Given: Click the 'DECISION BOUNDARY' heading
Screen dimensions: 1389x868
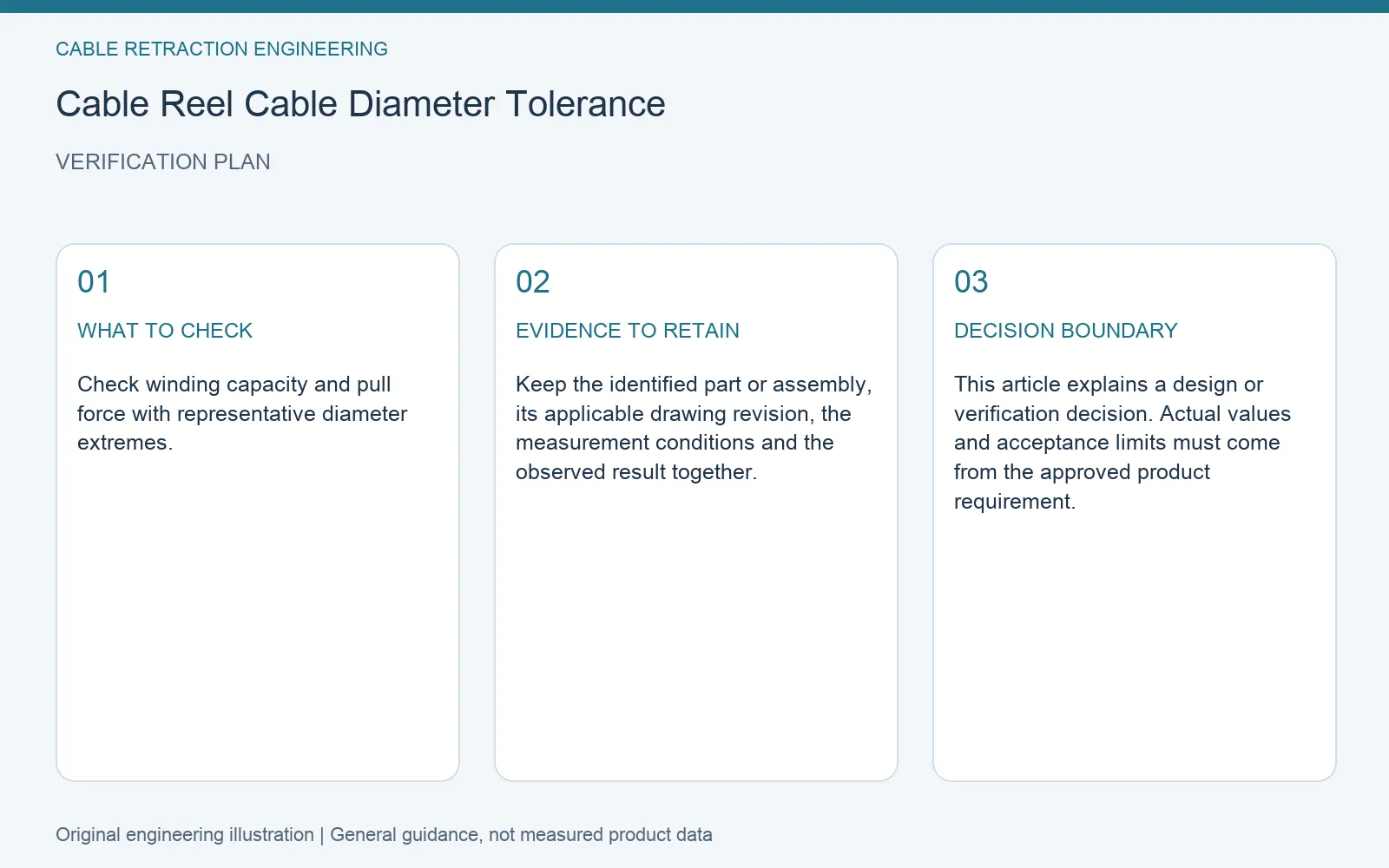Looking at the screenshot, I should (x=1066, y=331).
